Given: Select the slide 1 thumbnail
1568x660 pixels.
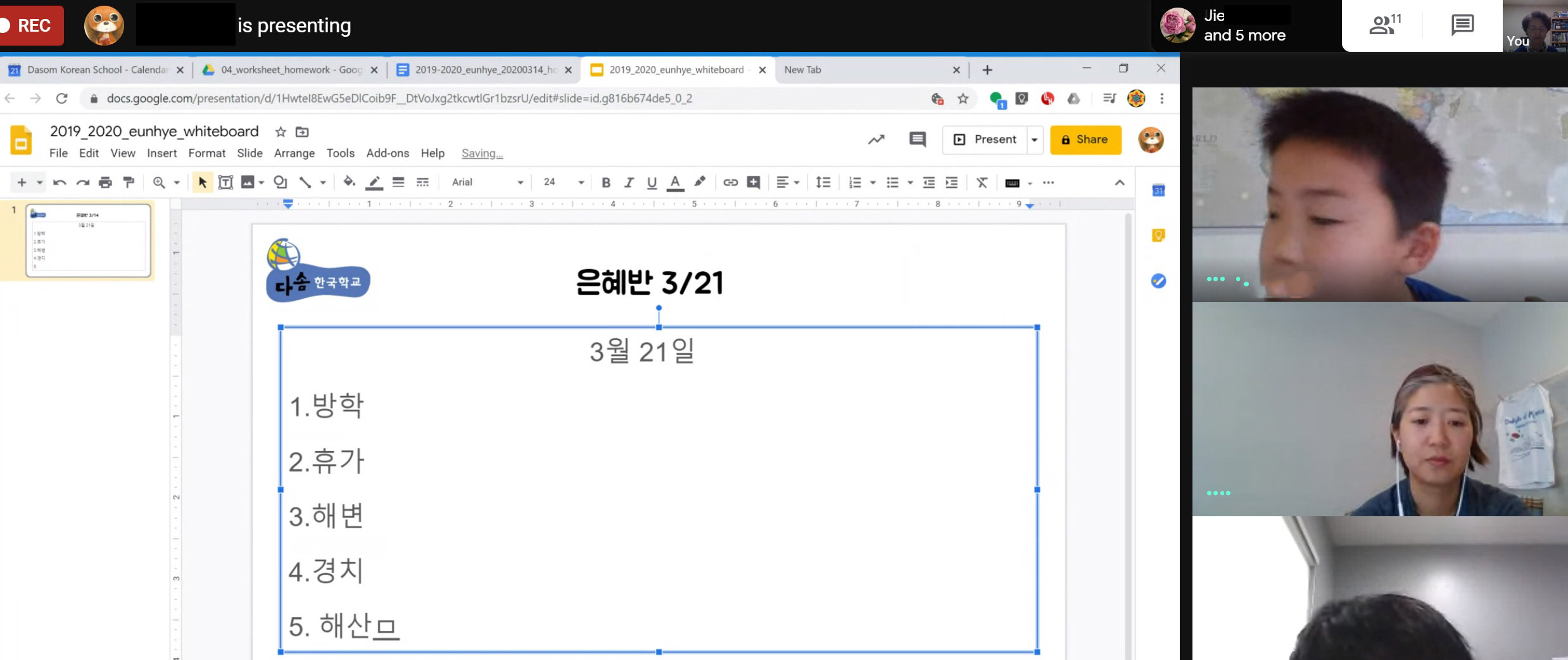Looking at the screenshot, I should click(x=88, y=240).
